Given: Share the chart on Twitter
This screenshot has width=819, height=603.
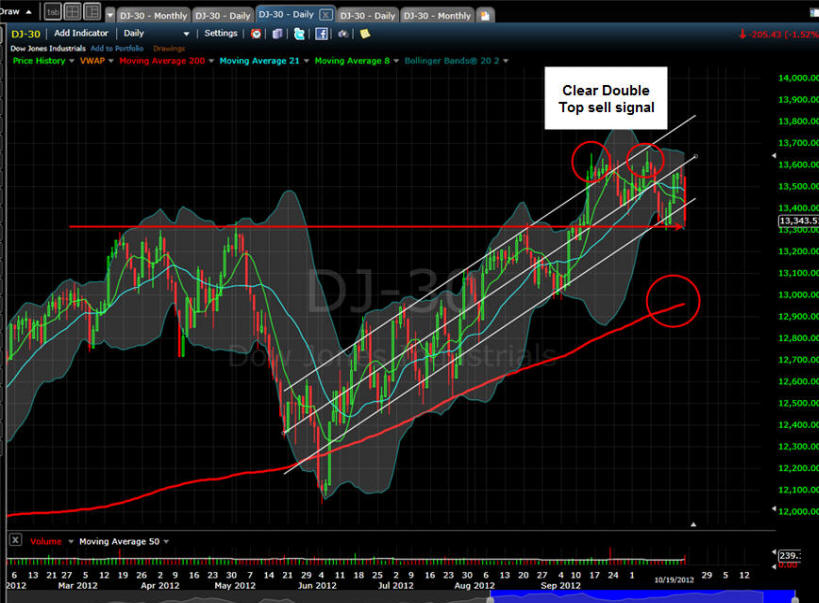Looking at the screenshot, I should click(299, 34).
